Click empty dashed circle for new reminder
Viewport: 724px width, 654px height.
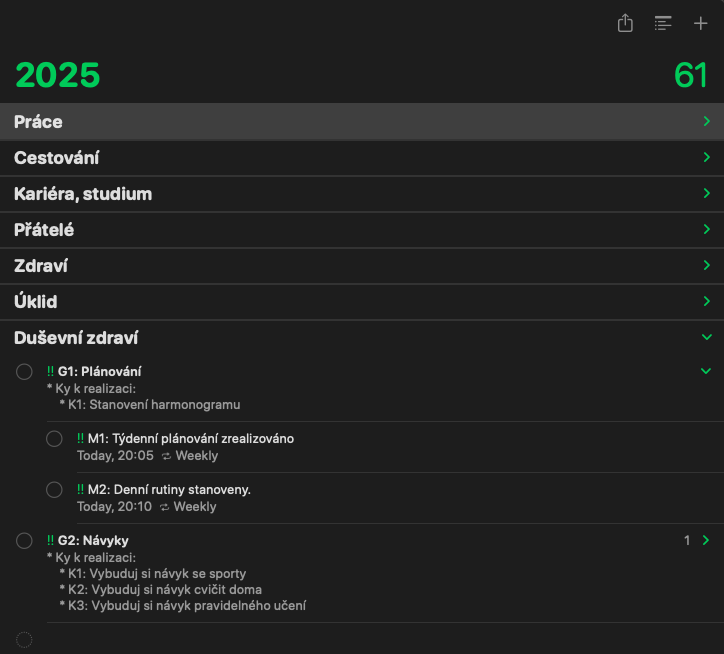(x=25, y=640)
